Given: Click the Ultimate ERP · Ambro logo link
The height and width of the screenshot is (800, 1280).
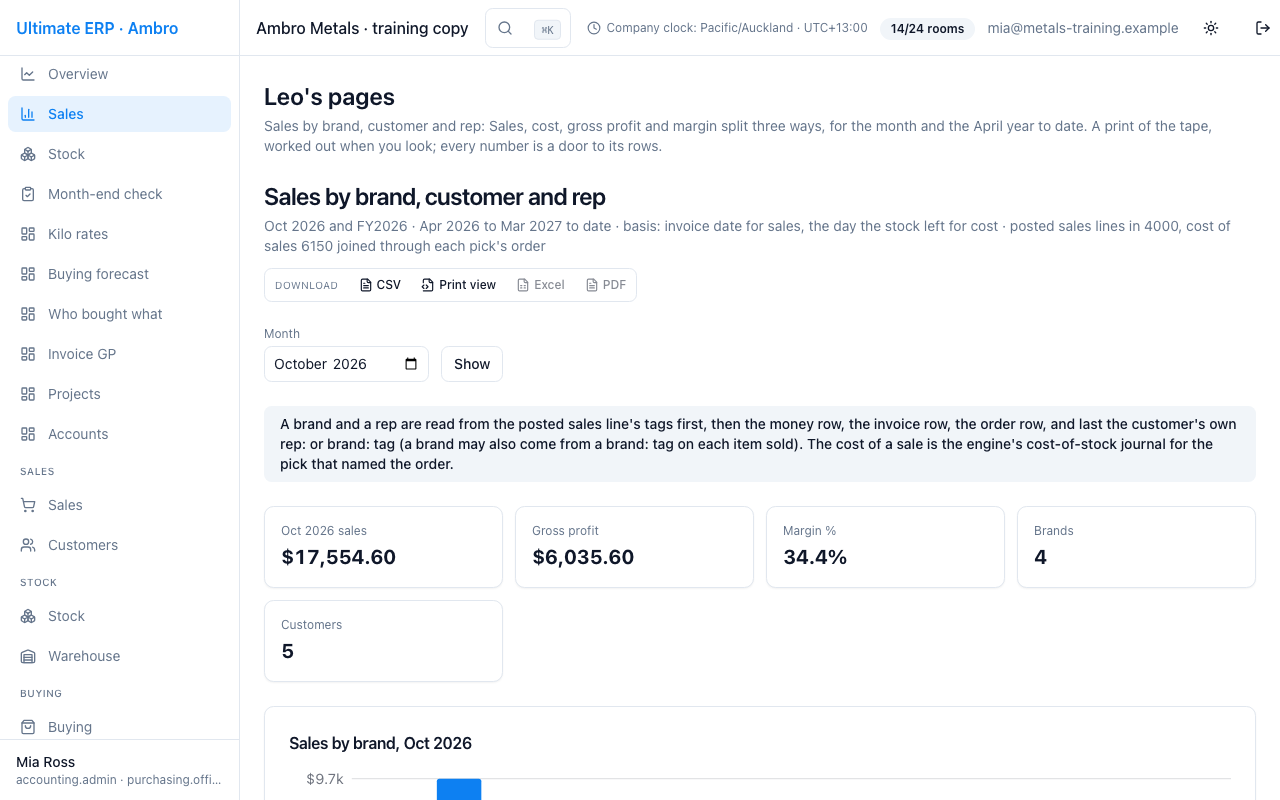Looking at the screenshot, I should pyautogui.click(x=97, y=28).
